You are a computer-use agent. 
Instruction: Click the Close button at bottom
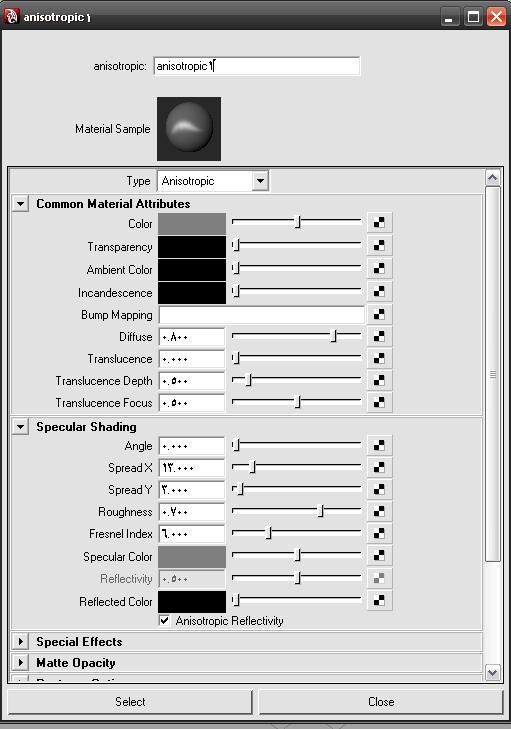coord(381,702)
